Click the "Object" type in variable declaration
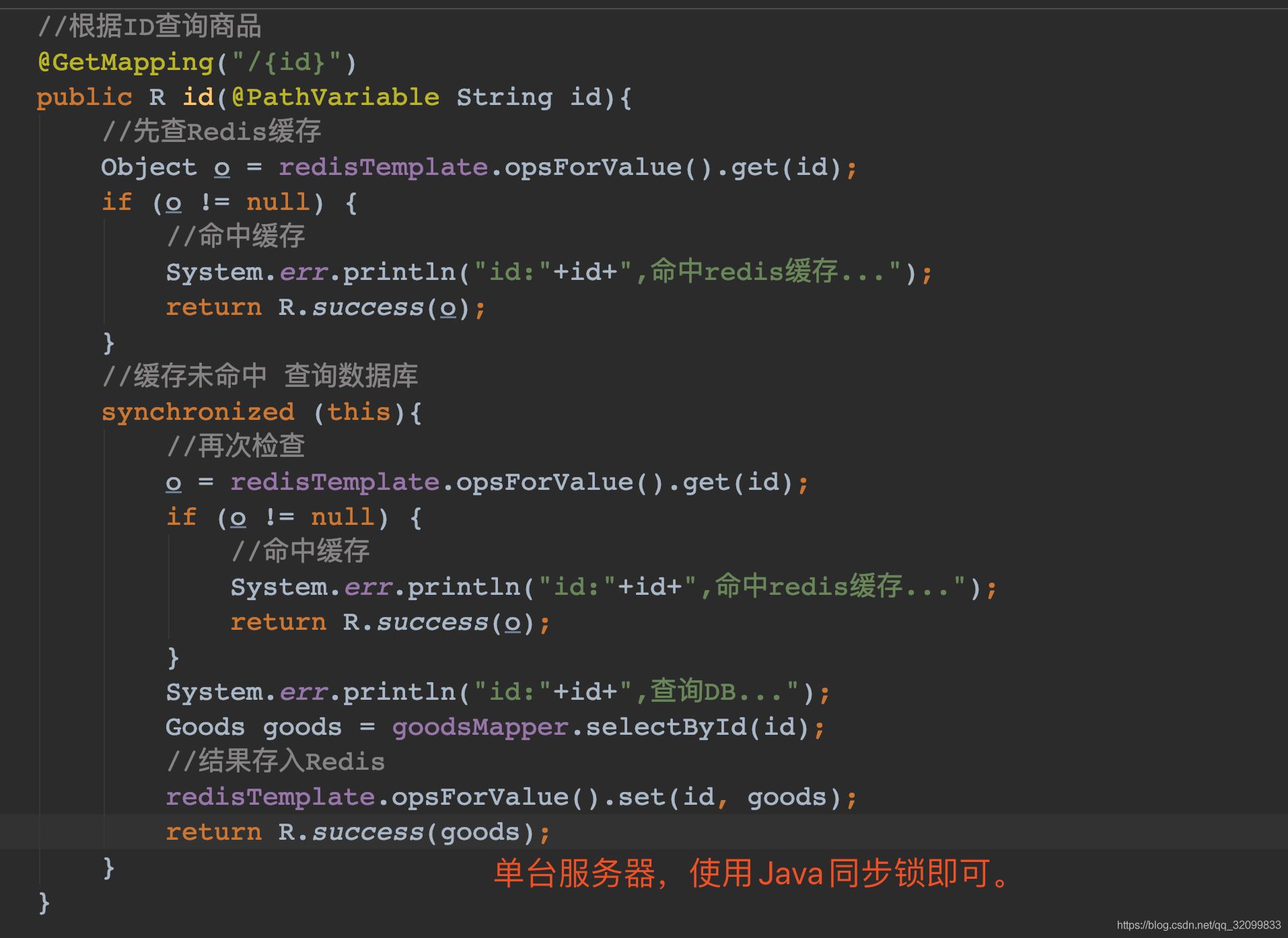The width and height of the screenshot is (1288, 938). coord(149,168)
